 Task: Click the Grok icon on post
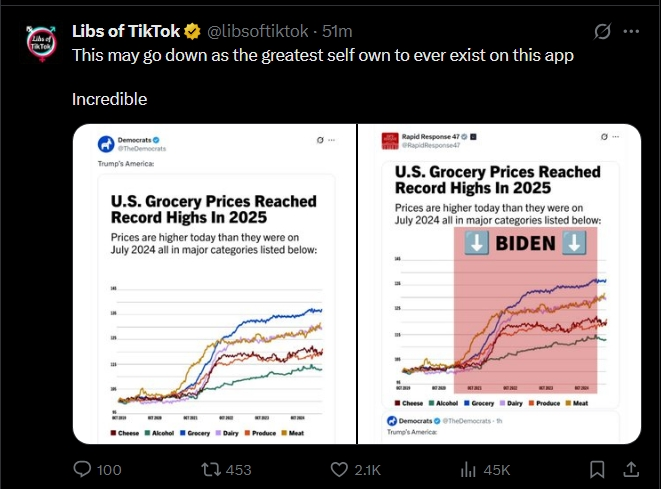(603, 31)
